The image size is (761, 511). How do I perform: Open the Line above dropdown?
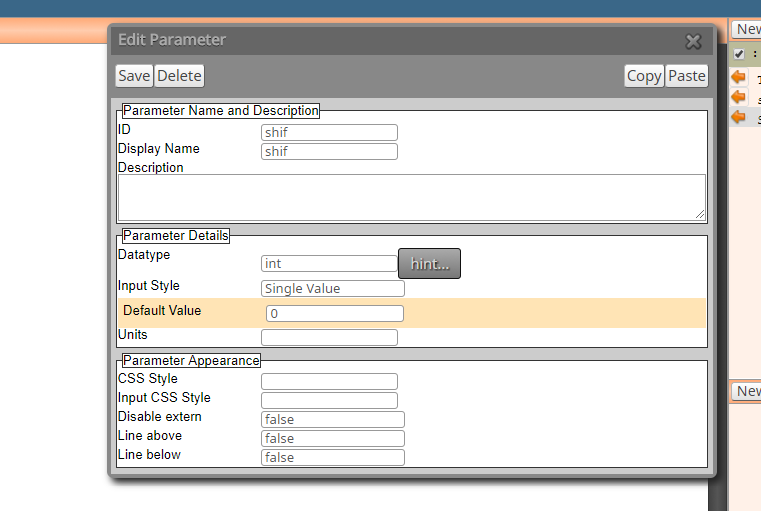pyautogui.click(x=333, y=438)
